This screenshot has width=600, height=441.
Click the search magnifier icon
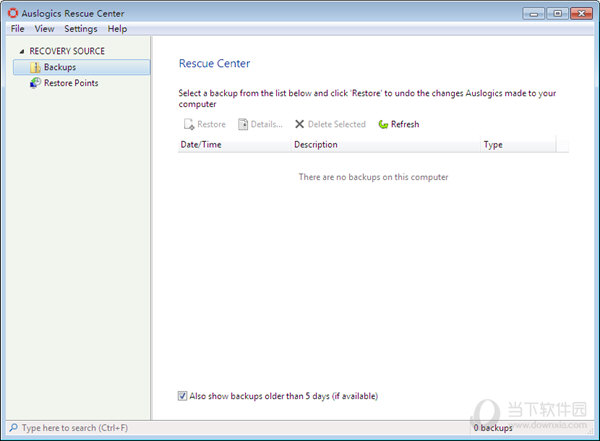click(x=13, y=428)
